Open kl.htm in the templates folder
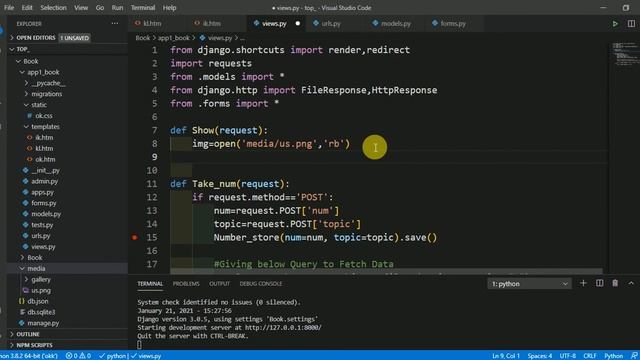This screenshot has width=640, height=360. pyautogui.click(x=44, y=149)
